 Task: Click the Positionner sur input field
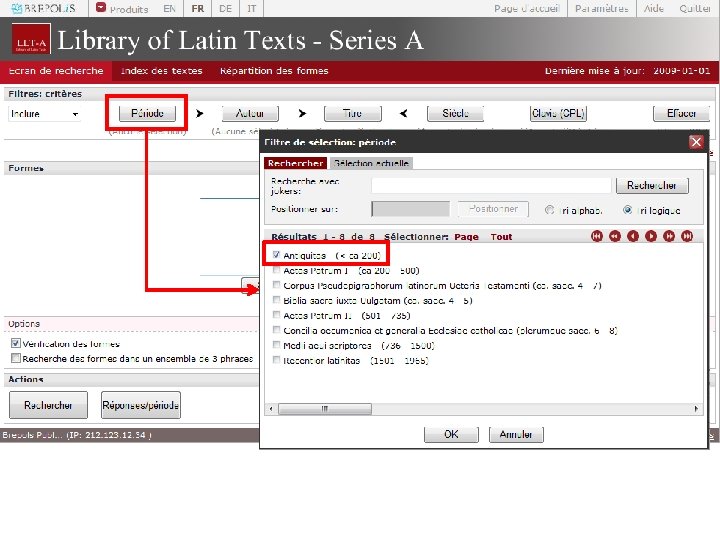[411, 209]
